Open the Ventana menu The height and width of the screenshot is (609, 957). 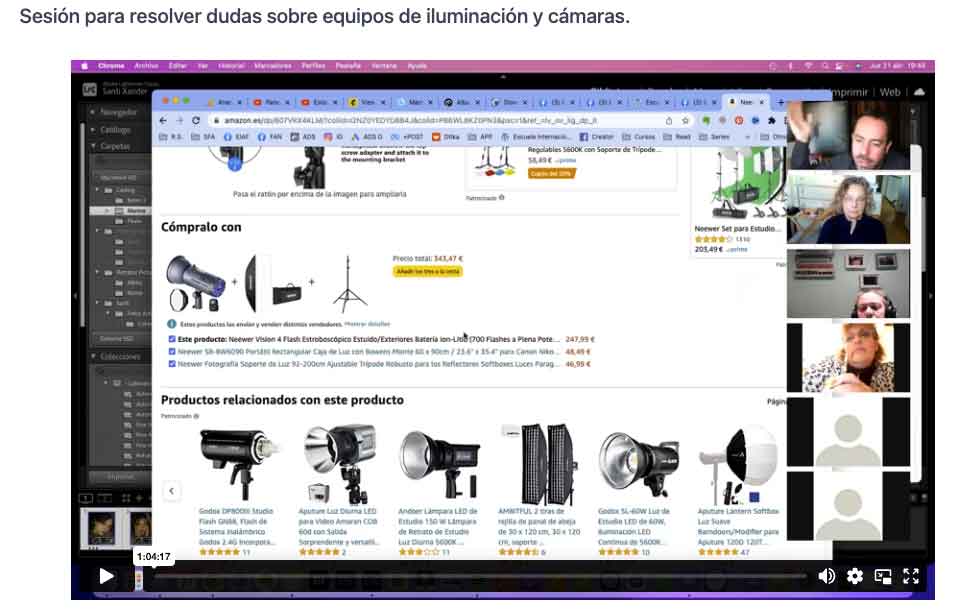(x=384, y=66)
